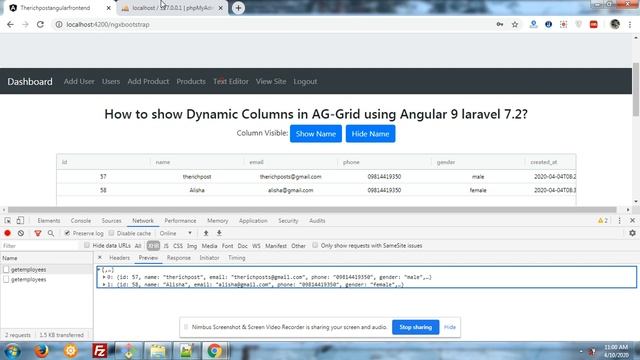
Task: Toggle the network filter funnel icon
Action: coord(38,233)
